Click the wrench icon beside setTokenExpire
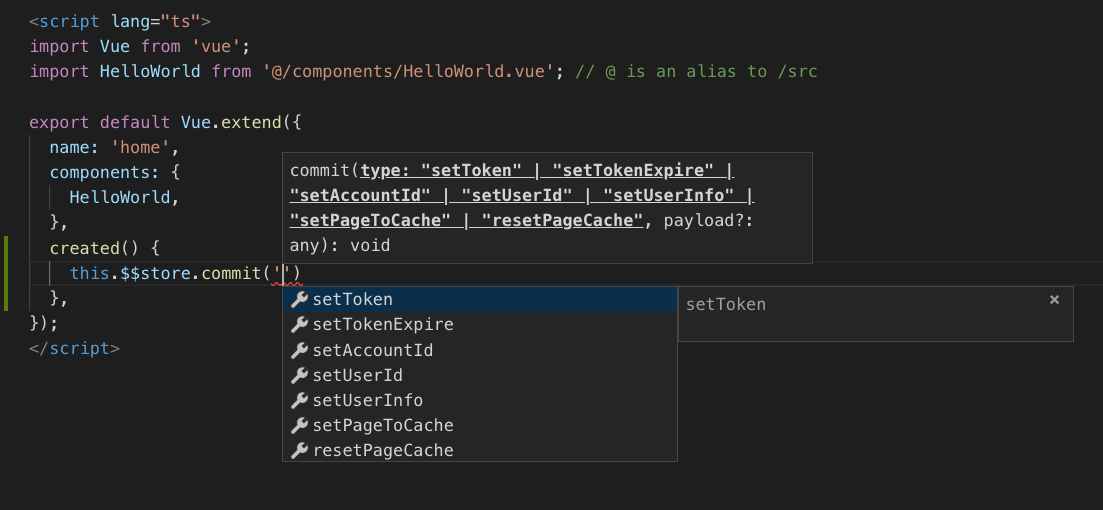Screen dimensions: 1103x510 tap(299, 325)
